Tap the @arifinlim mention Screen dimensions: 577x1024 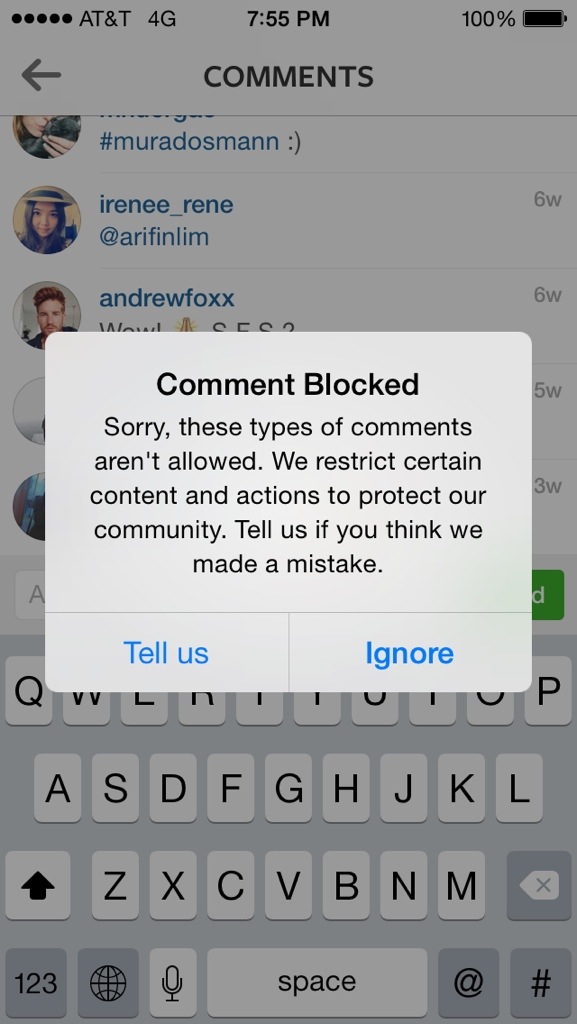point(154,236)
